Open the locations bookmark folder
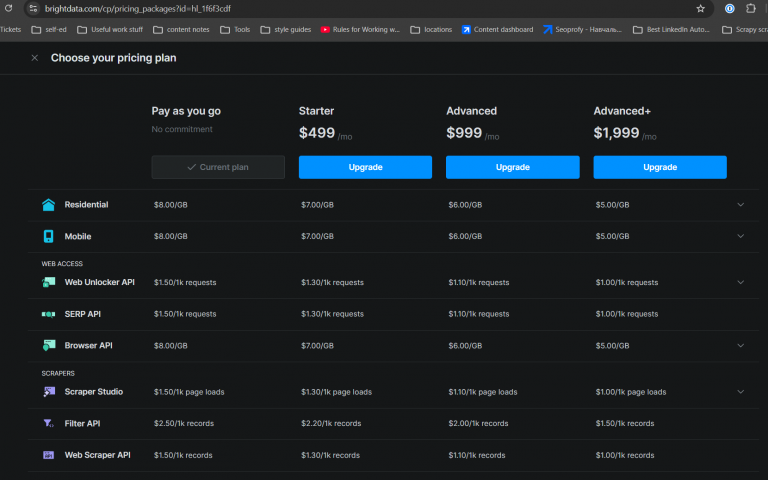Image resolution: width=768 pixels, height=480 pixels. tap(431, 29)
